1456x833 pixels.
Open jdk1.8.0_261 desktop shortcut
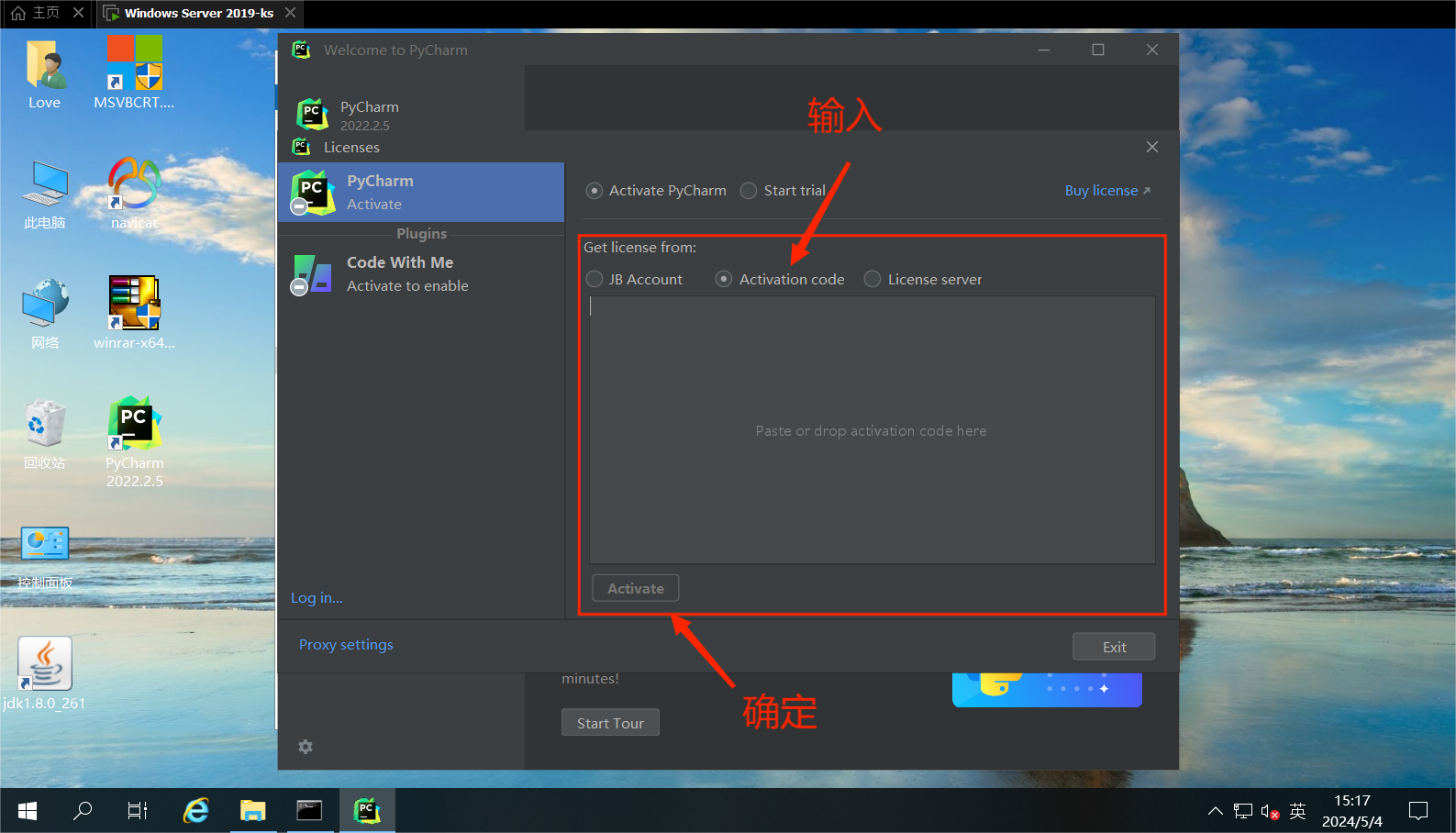[x=44, y=674]
